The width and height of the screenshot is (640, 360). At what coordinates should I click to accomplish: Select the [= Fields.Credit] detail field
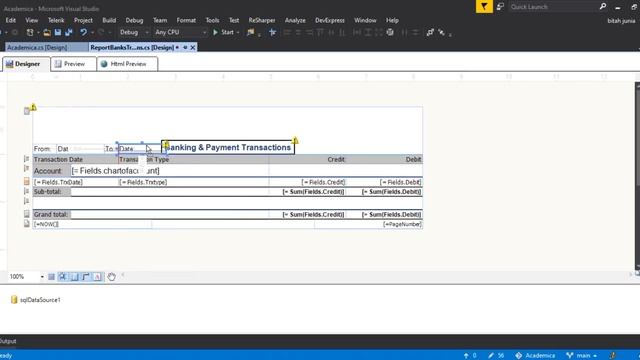pos(308,182)
